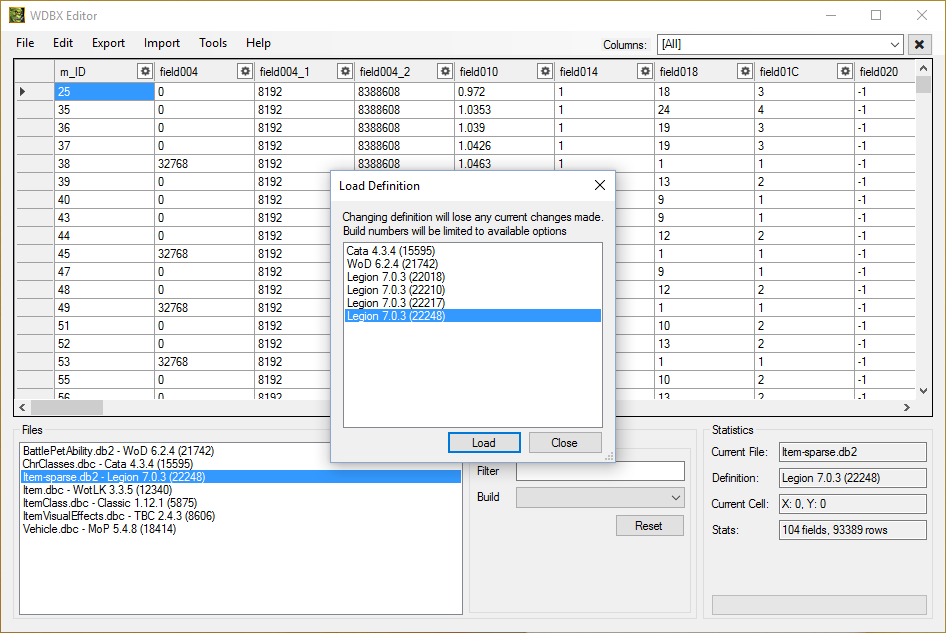This screenshot has height=633, width=946.
Task: Open the Export menu
Action: click(107, 43)
